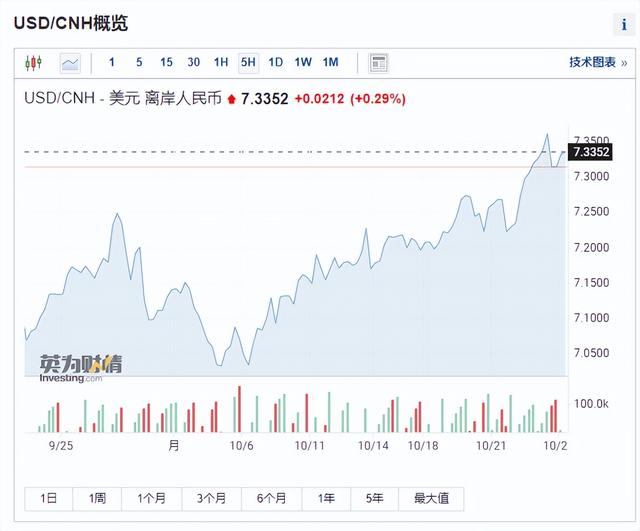Switch to the 1D interval
This screenshot has width=640, height=531.
pos(276,62)
